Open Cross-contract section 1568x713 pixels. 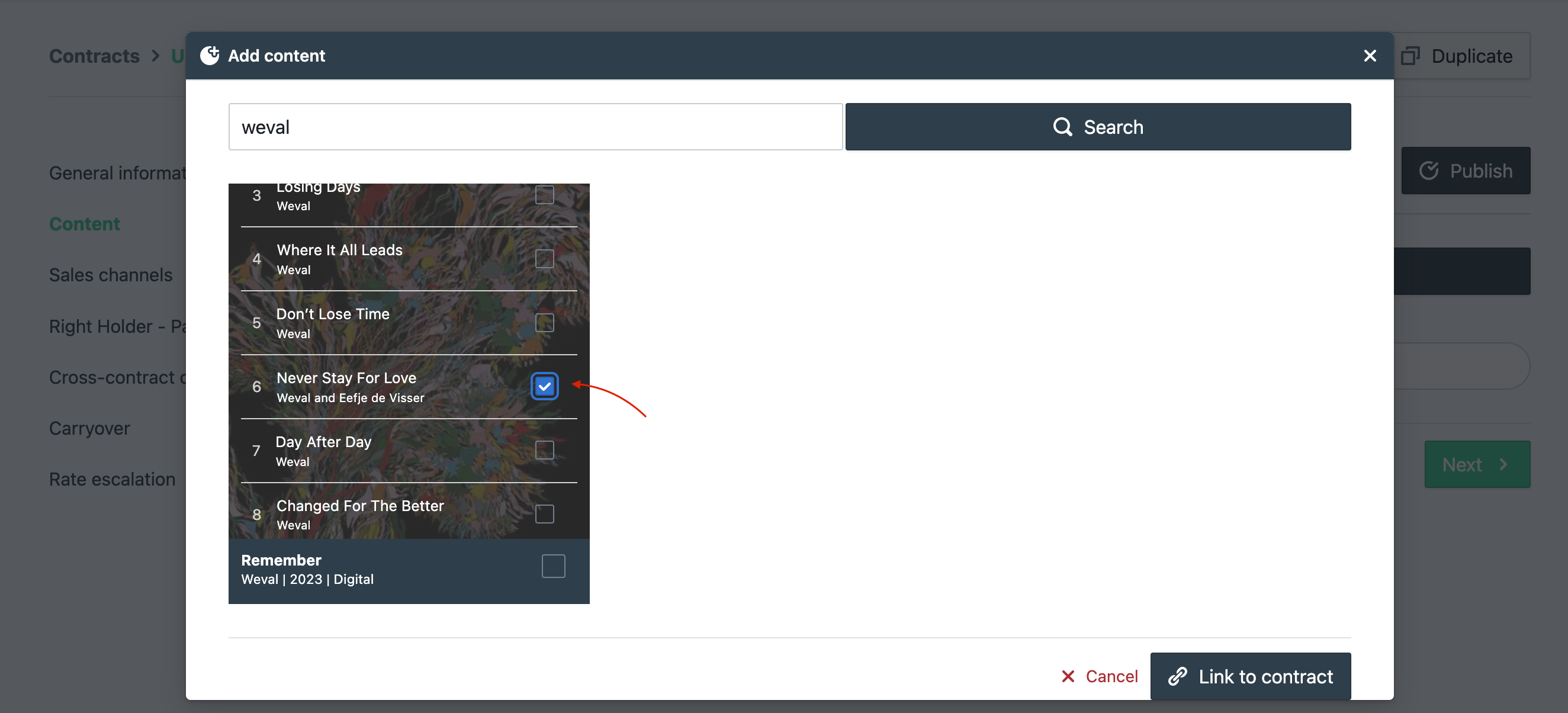tap(117, 377)
